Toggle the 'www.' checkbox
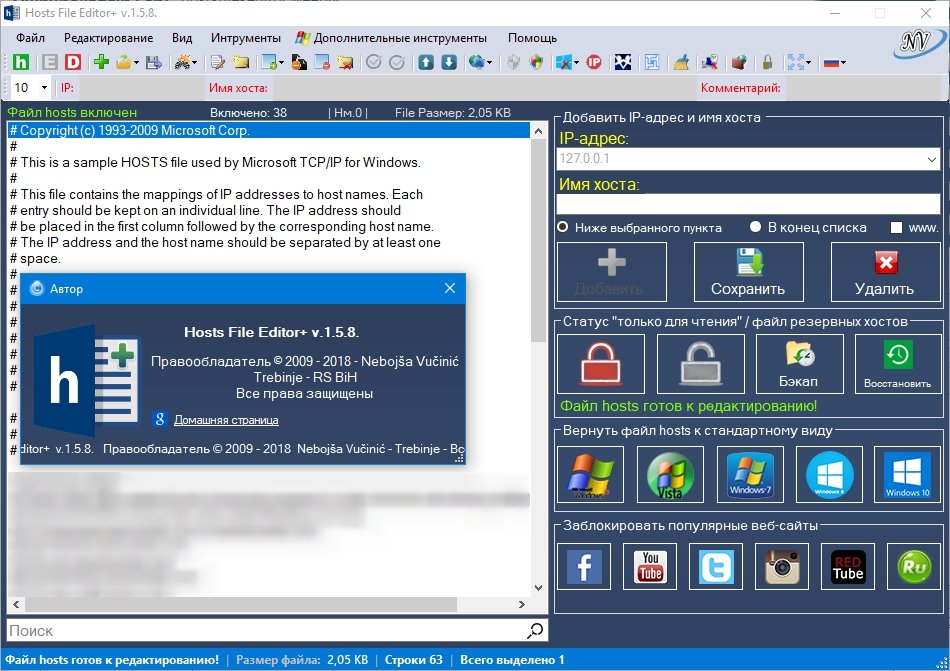950x671 pixels. tap(897, 228)
